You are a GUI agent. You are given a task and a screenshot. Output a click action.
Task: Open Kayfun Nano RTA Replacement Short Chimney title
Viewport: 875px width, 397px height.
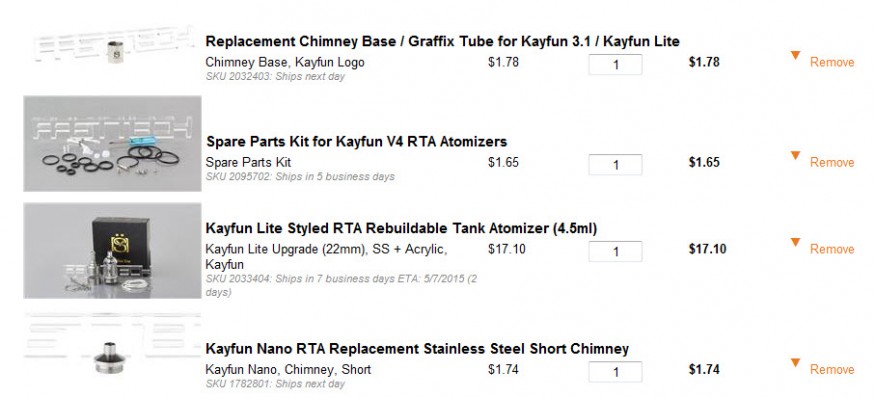pos(417,349)
